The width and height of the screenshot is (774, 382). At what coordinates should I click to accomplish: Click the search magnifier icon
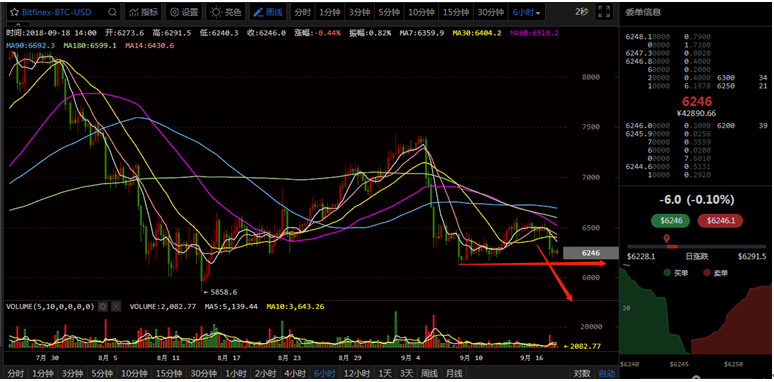[x=112, y=12]
